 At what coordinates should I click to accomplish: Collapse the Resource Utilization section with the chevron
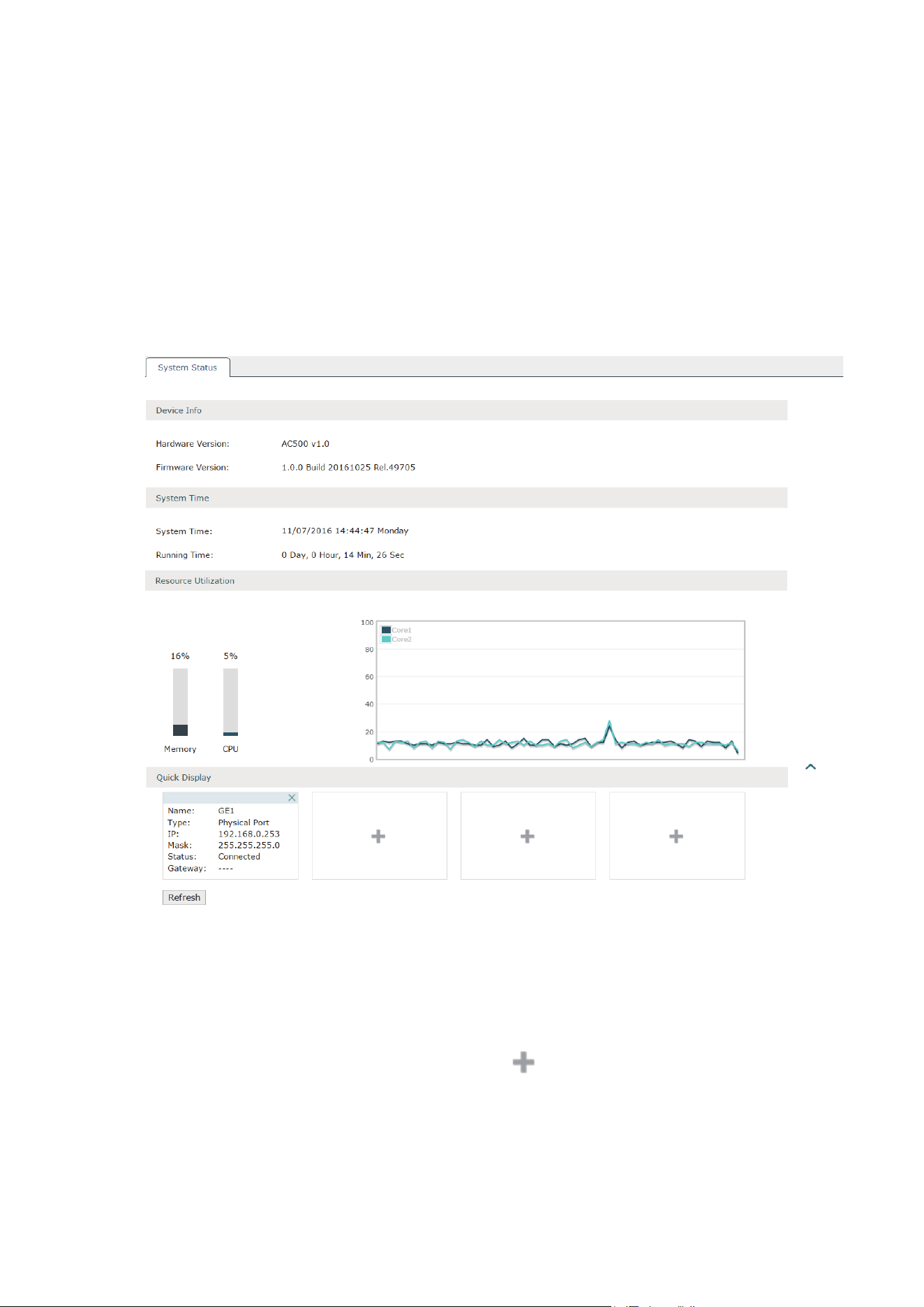pos(810,767)
